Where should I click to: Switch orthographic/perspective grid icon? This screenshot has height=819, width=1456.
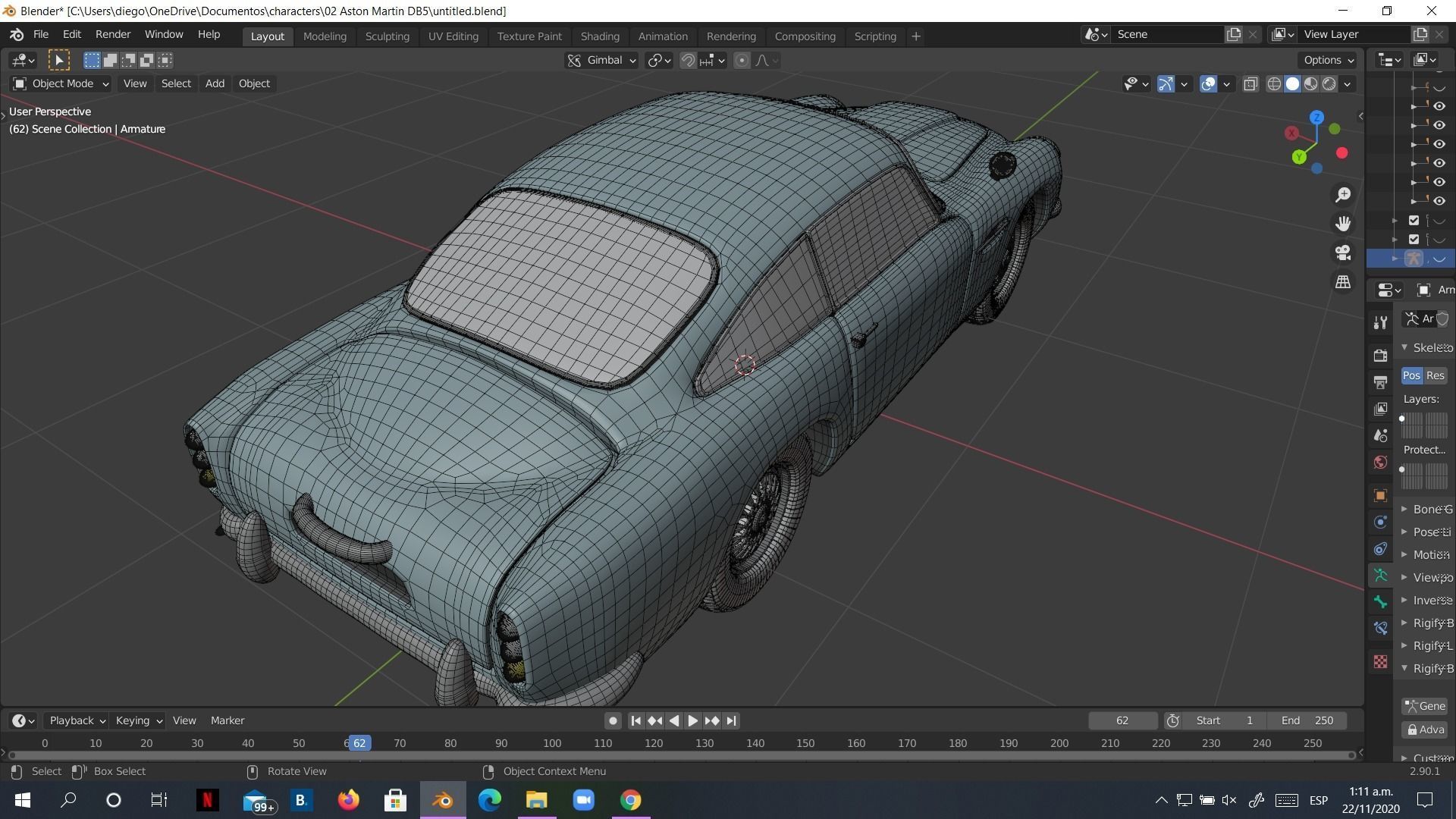point(1343,281)
